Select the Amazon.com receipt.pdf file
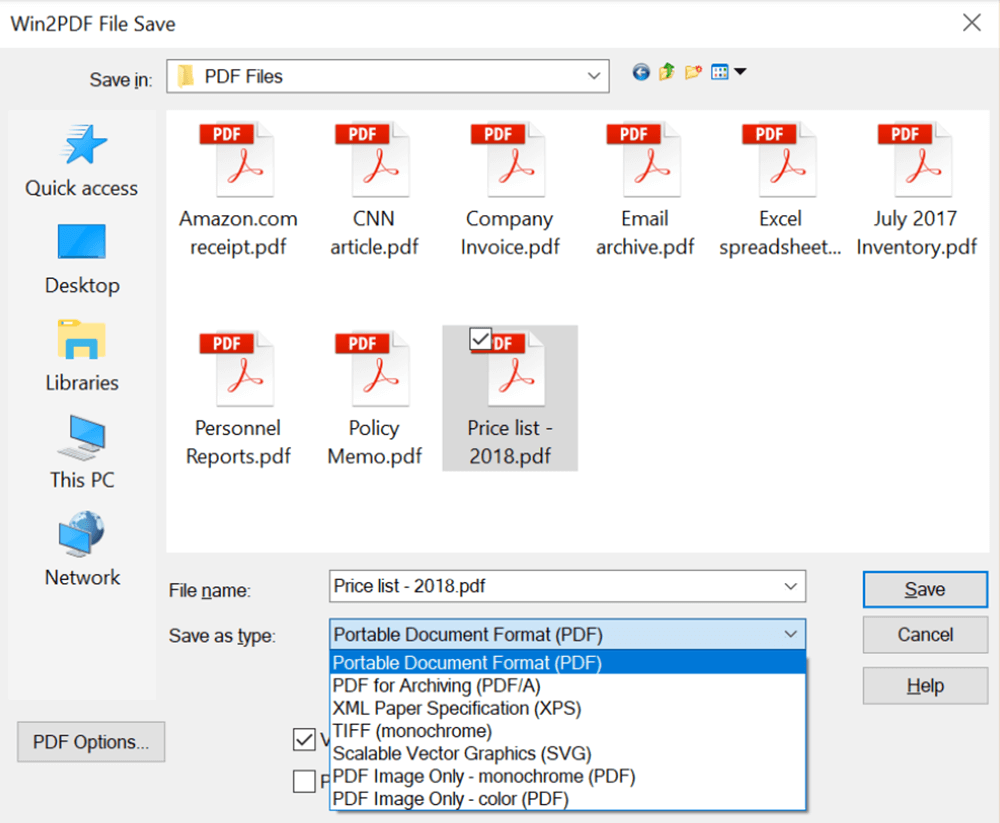1000x823 pixels. [238, 189]
